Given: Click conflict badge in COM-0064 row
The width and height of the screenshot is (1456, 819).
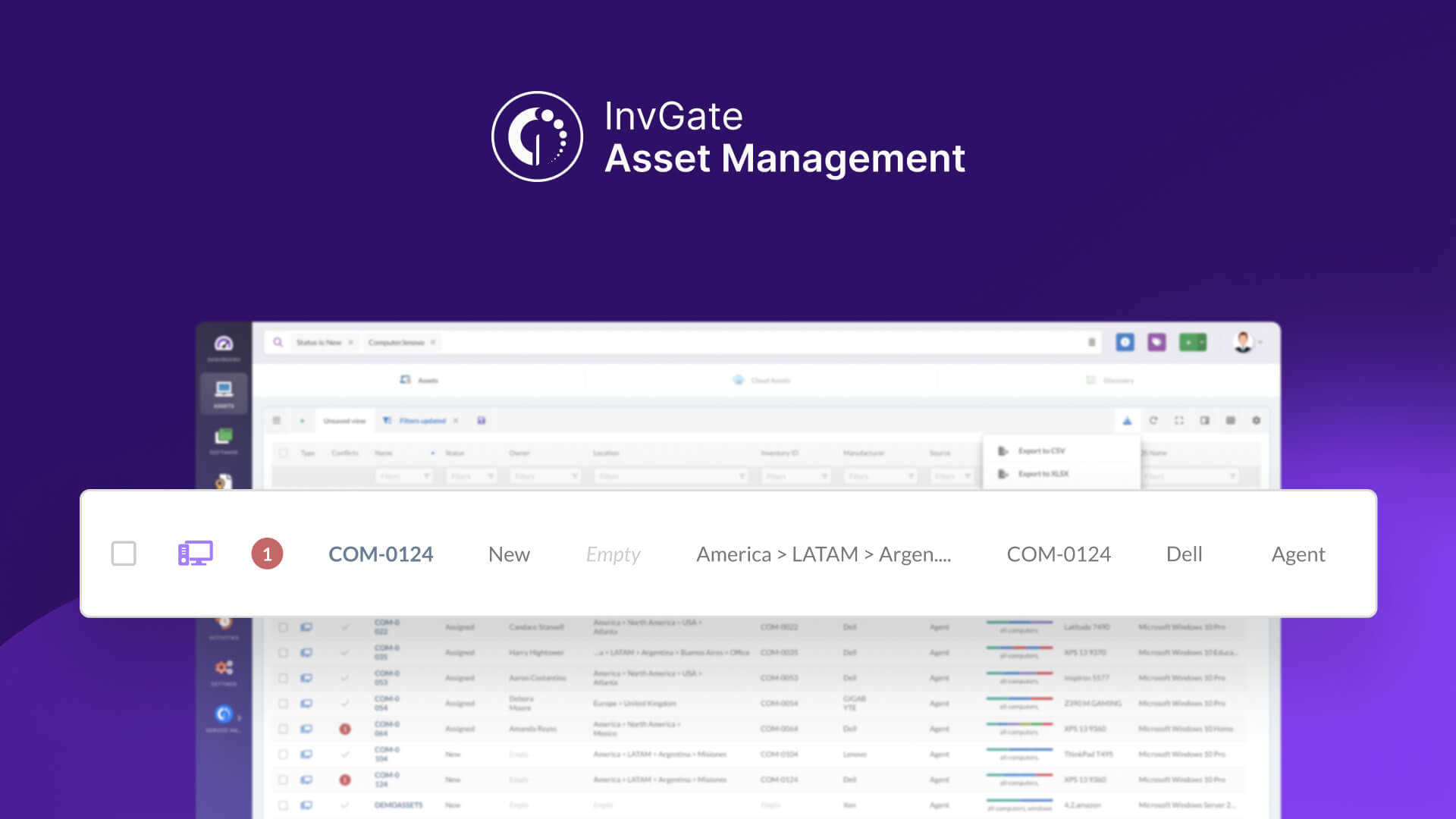Looking at the screenshot, I should point(345,729).
